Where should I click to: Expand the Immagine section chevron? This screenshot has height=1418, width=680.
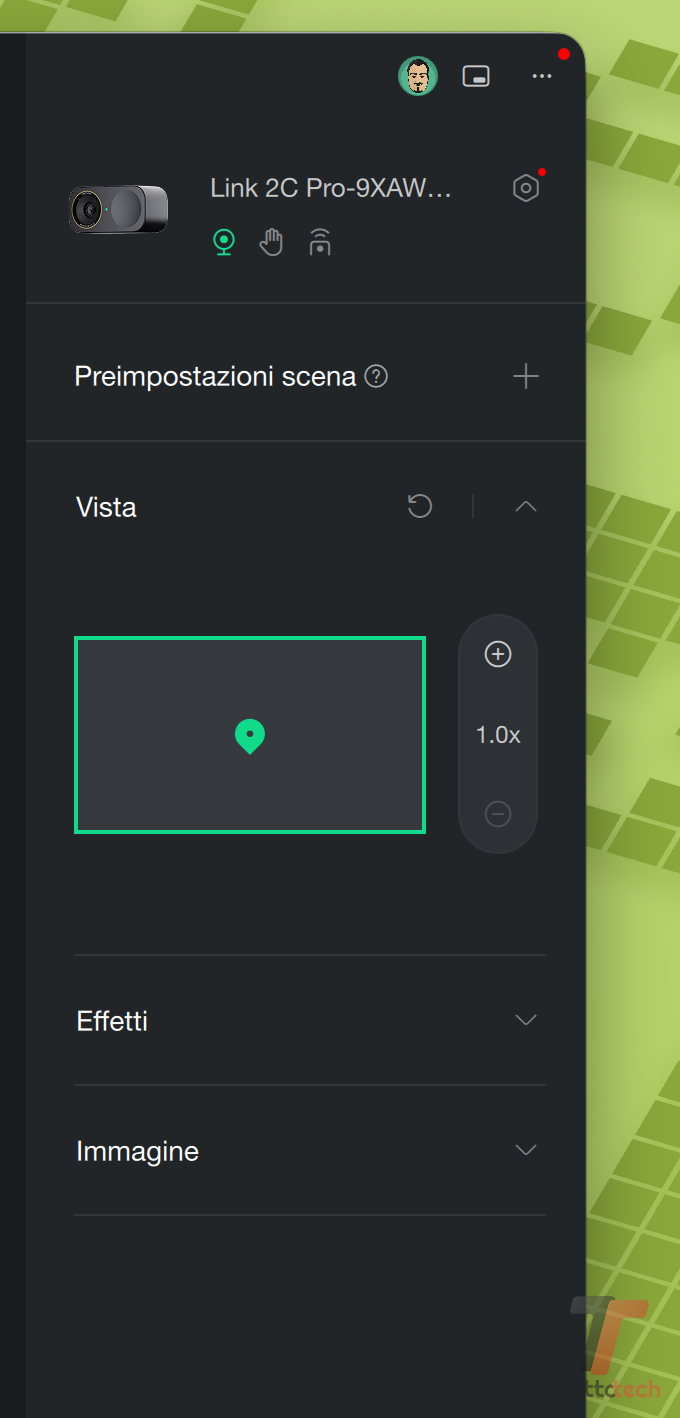pos(526,1150)
